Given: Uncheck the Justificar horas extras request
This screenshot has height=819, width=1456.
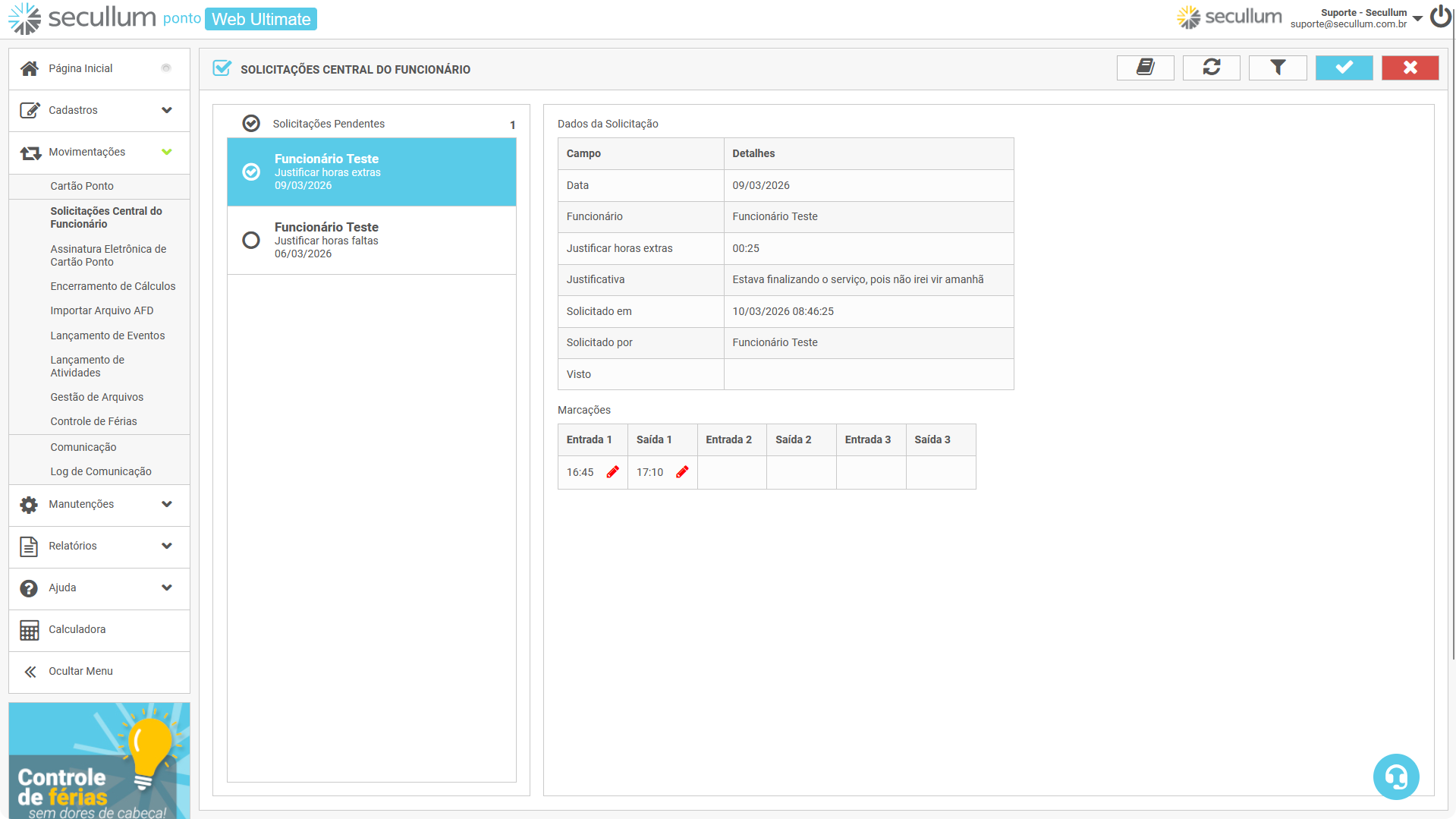Looking at the screenshot, I should click(x=251, y=172).
